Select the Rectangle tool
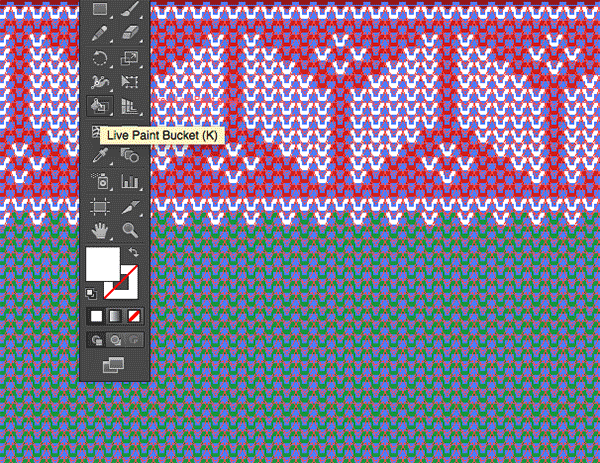600x463 pixels. tap(100, 8)
